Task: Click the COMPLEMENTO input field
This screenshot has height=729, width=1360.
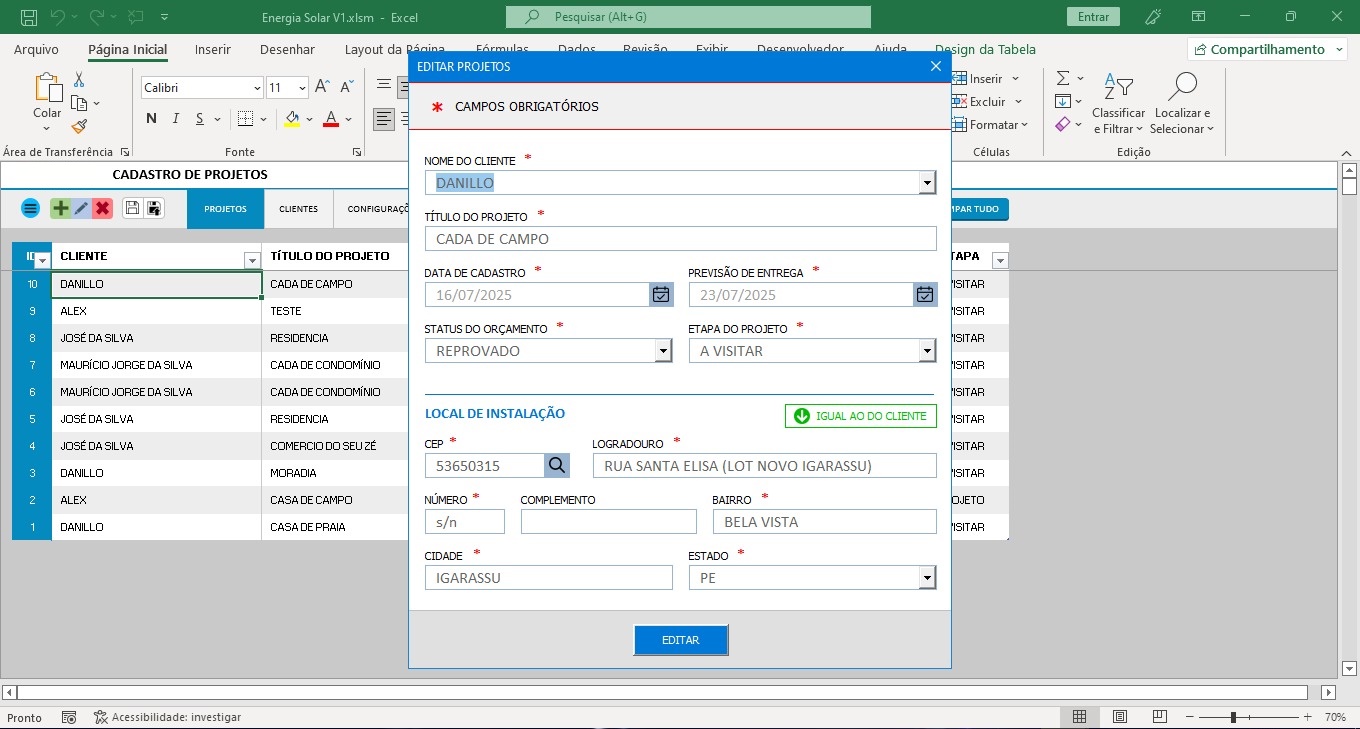Action: pyautogui.click(x=608, y=521)
